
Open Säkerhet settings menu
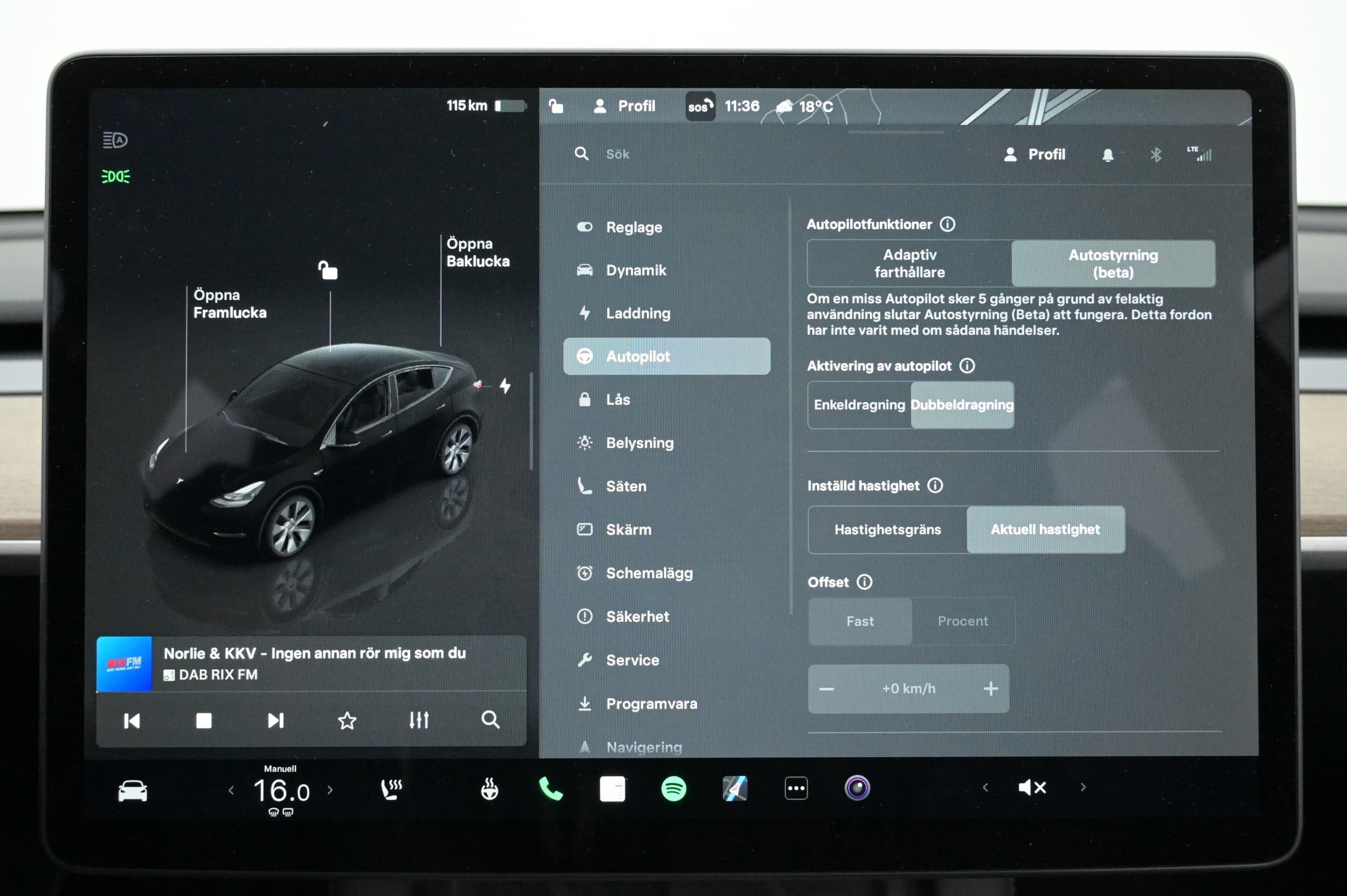pyautogui.click(x=667, y=616)
